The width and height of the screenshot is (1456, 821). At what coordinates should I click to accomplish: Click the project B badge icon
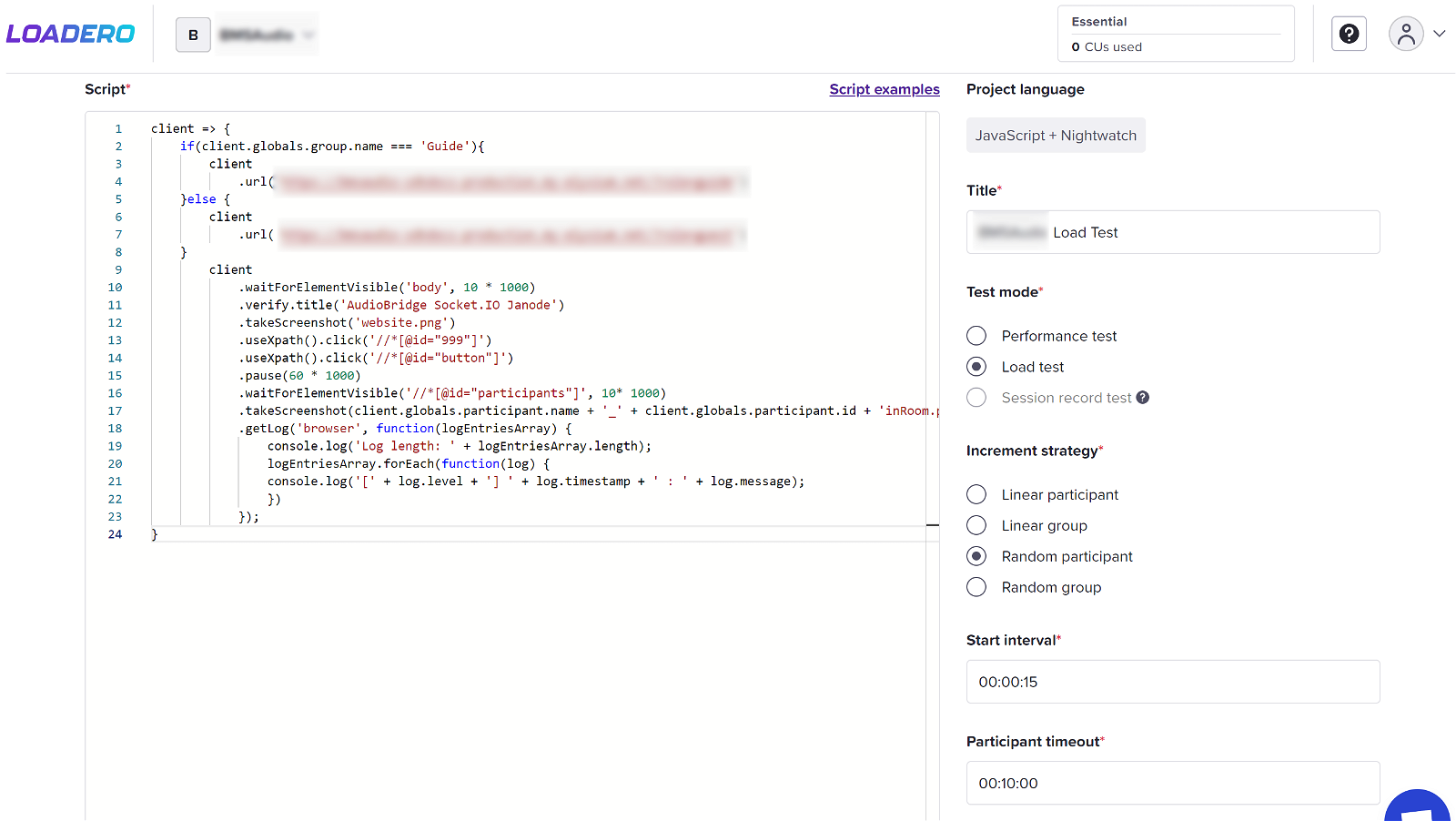point(193,35)
